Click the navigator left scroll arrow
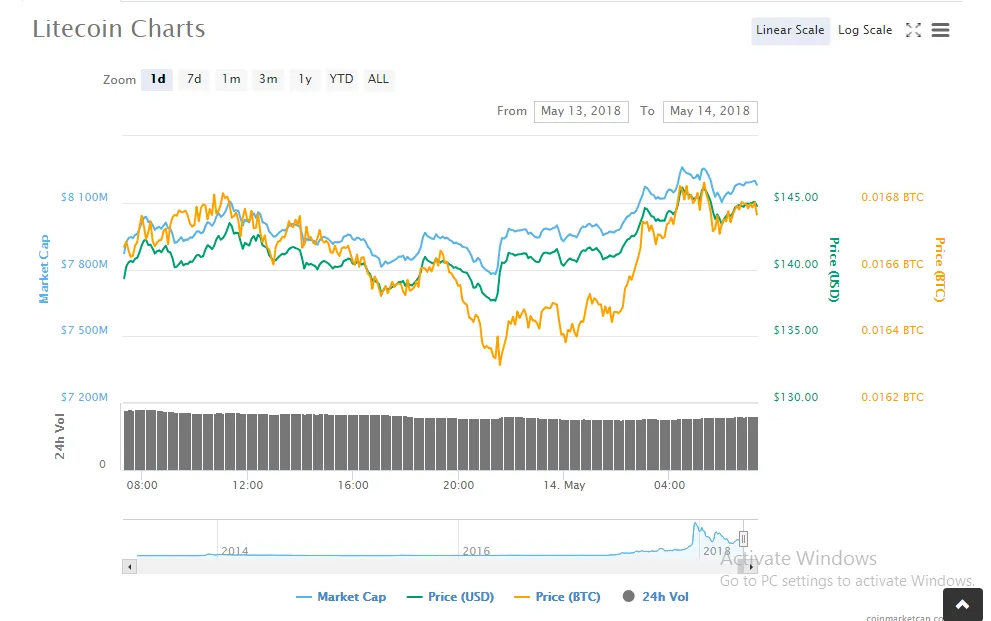The width and height of the screenshot is (991, 621). pos(130,567)
